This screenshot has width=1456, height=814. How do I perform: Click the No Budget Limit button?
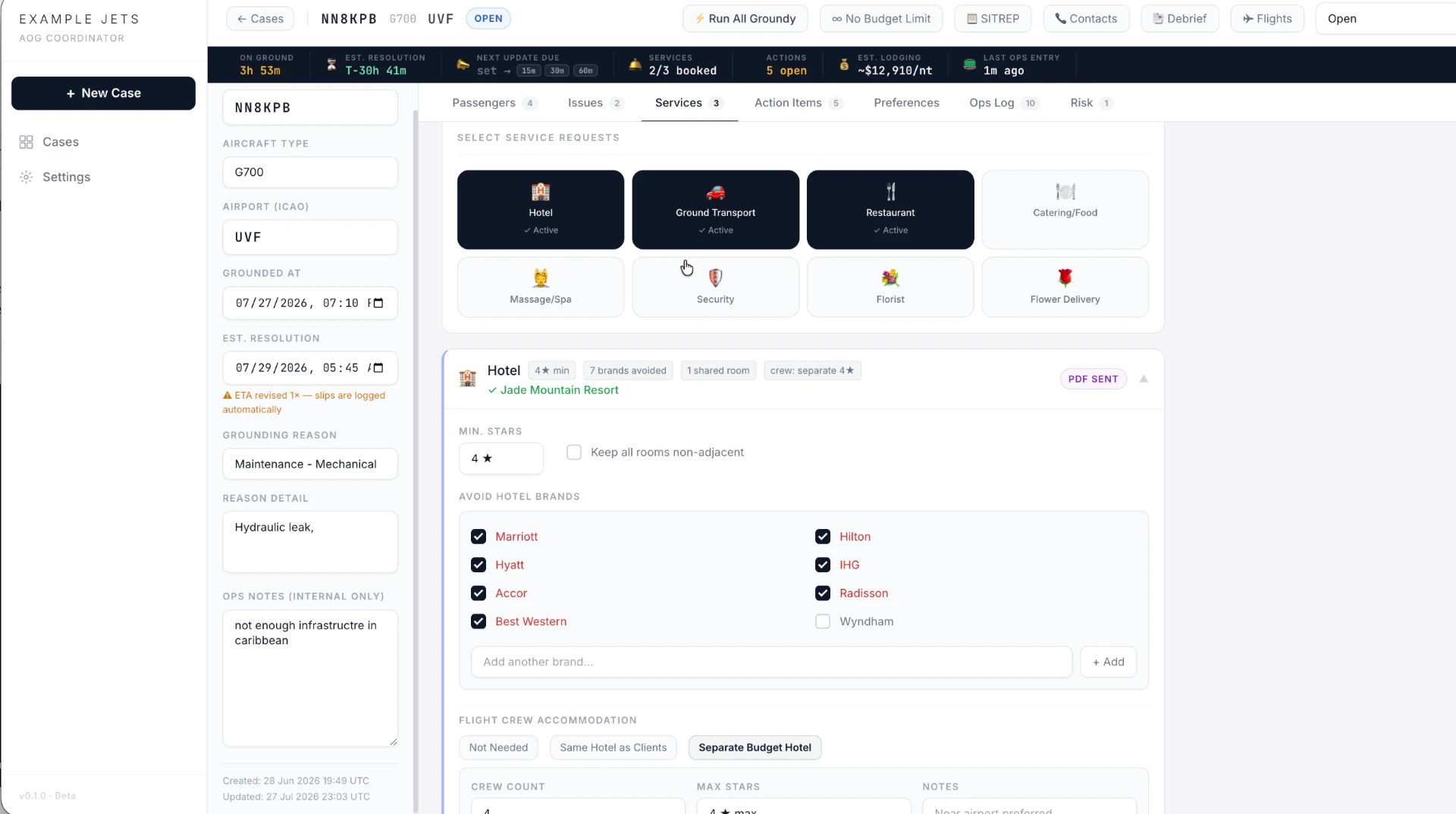coord(881,19)
